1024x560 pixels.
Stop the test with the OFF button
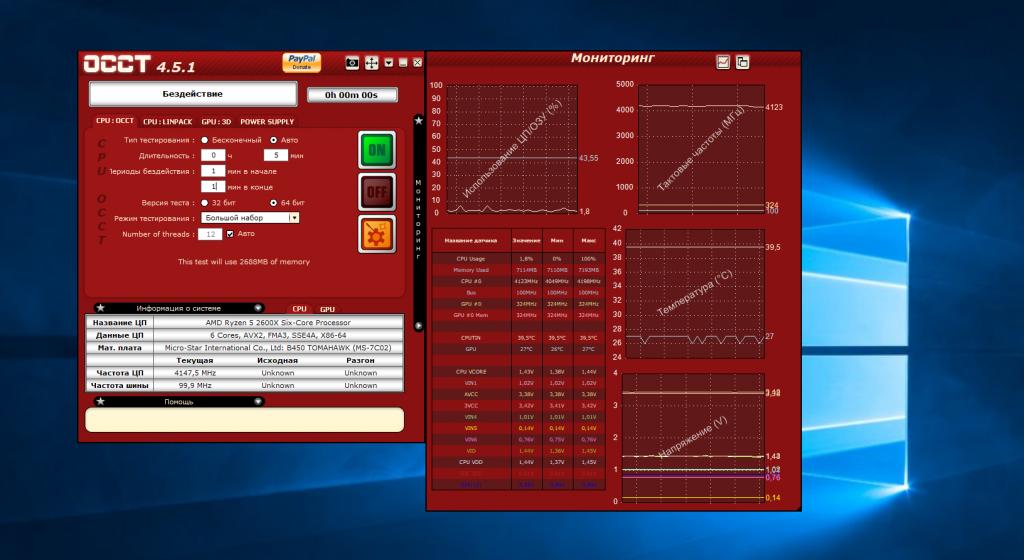point(377,192)
